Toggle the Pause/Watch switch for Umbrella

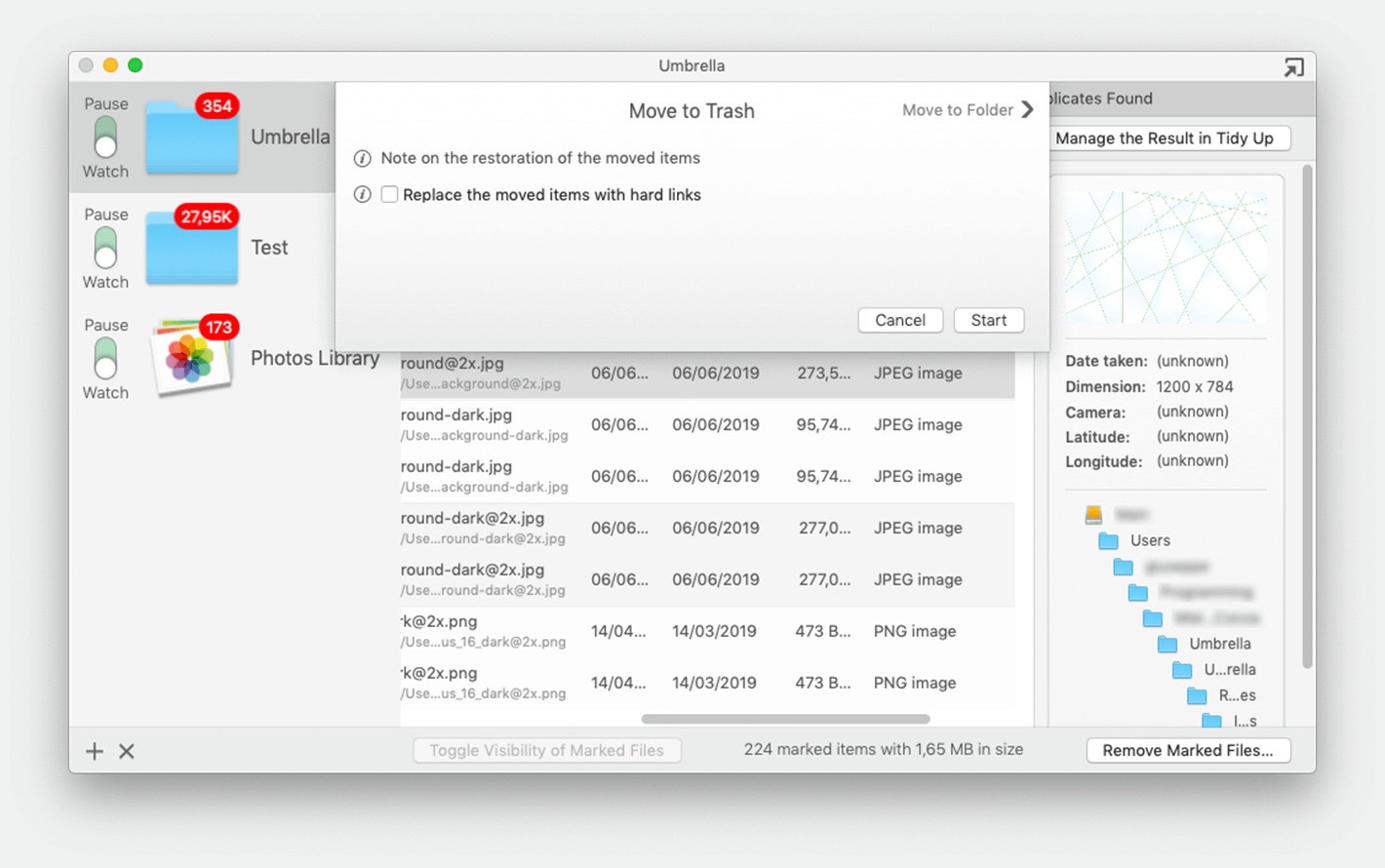[x=105, y=138]
